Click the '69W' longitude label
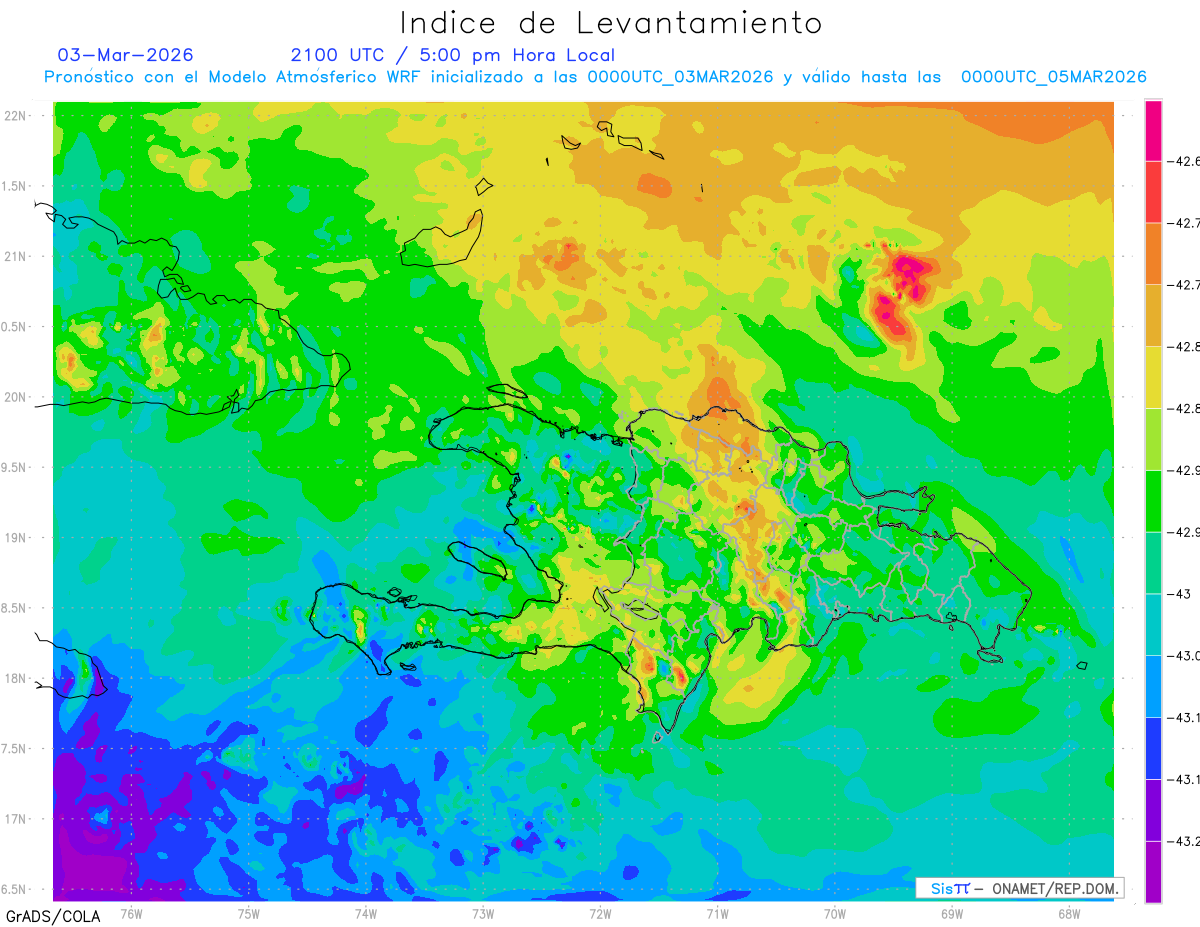 coord(952,912)
